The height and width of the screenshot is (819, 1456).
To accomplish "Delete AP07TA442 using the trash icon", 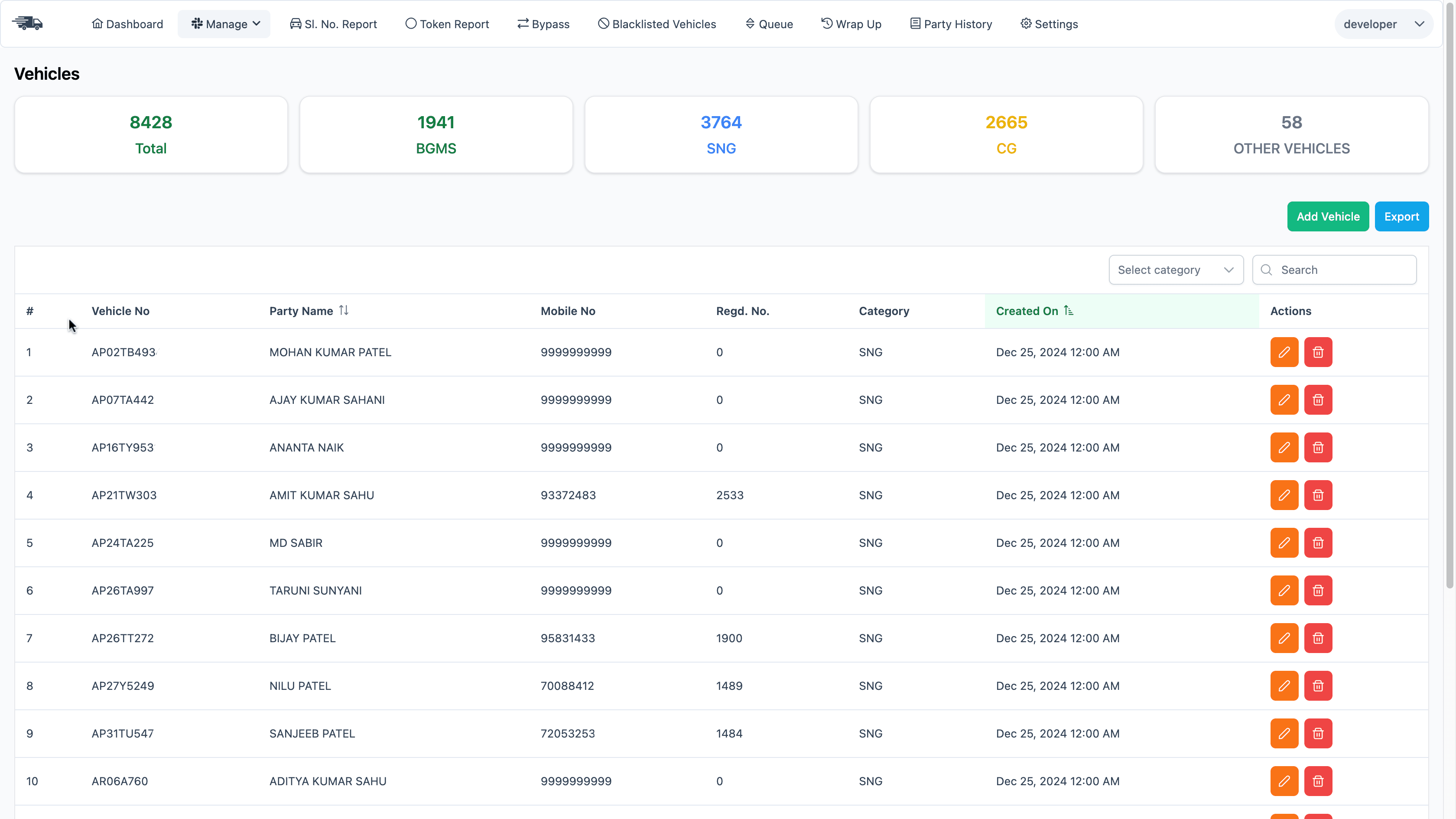I will [x=1318, y=400].
